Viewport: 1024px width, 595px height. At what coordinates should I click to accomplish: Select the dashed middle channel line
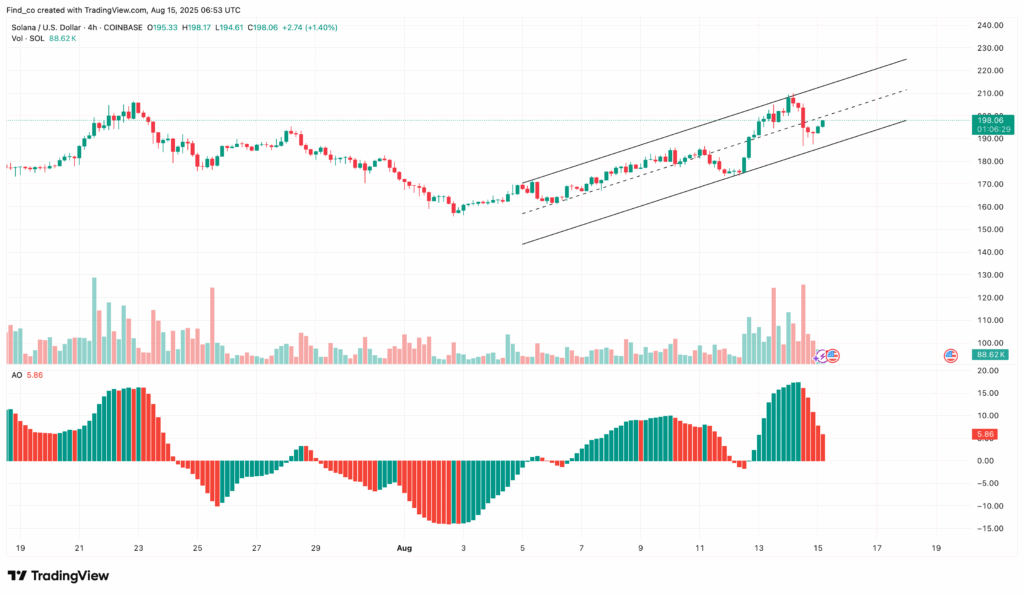[x=714, y=152]
